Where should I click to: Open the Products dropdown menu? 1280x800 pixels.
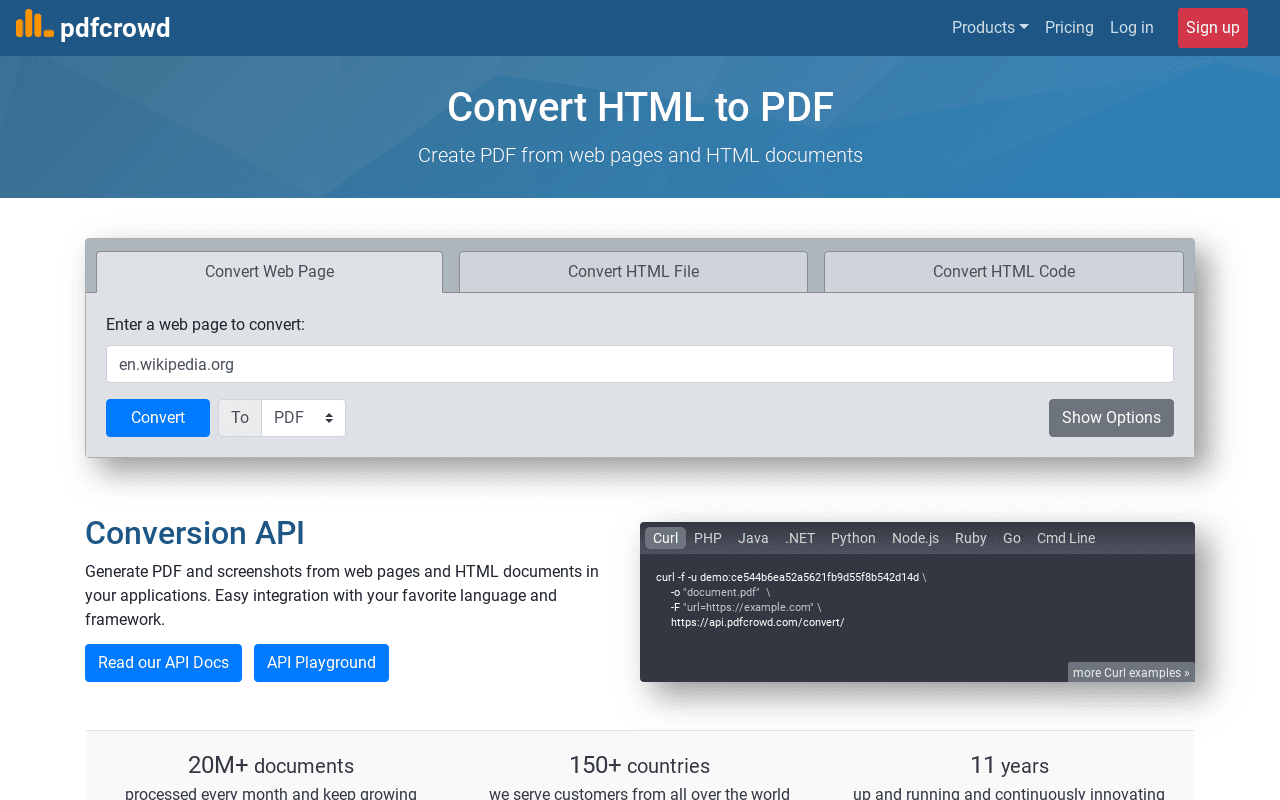coord(989,27)
